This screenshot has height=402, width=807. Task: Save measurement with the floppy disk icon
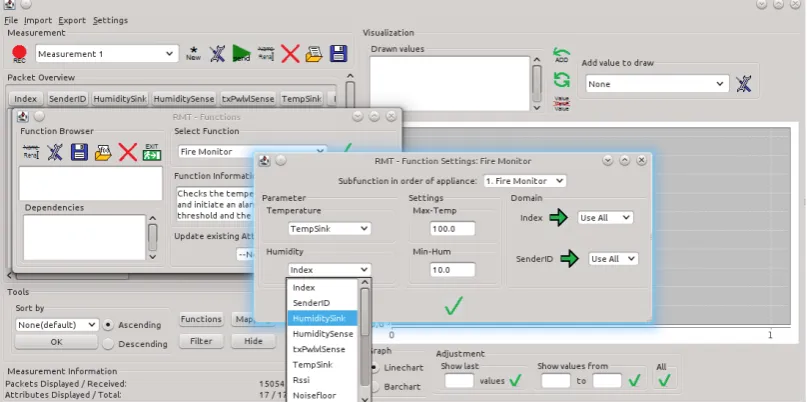point(338,54)
